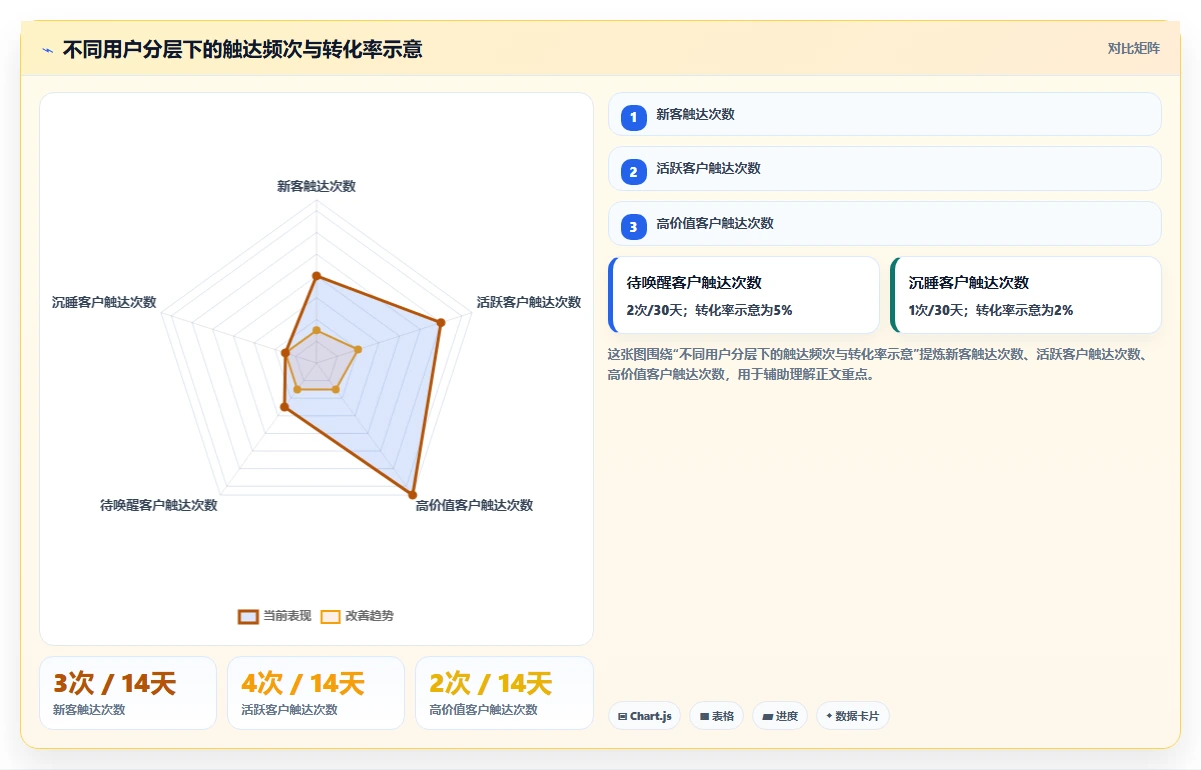Open the 活跃客户触达次数 list row
The width and height of the screenshot is (1201, 770).
coord(885,168)
